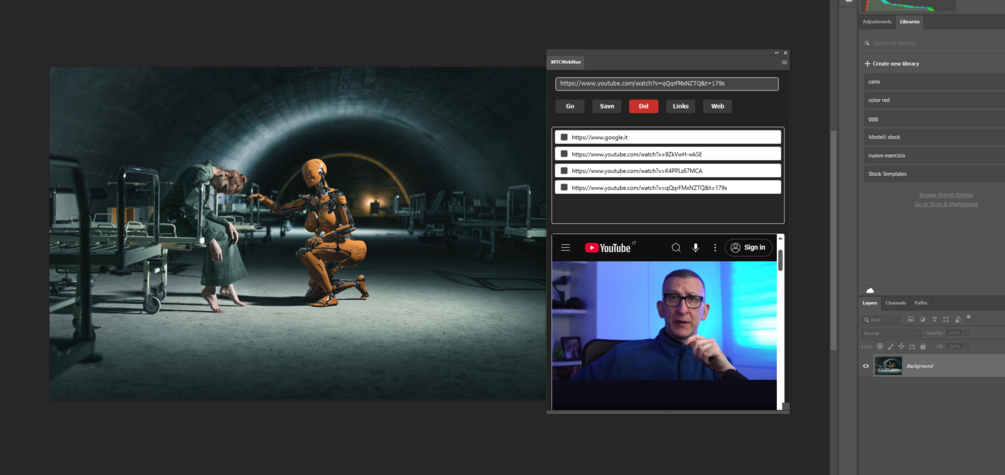Check the box for https://www.google.it
This screenshot has width=1005, height=475.
(x=564, y=137)
